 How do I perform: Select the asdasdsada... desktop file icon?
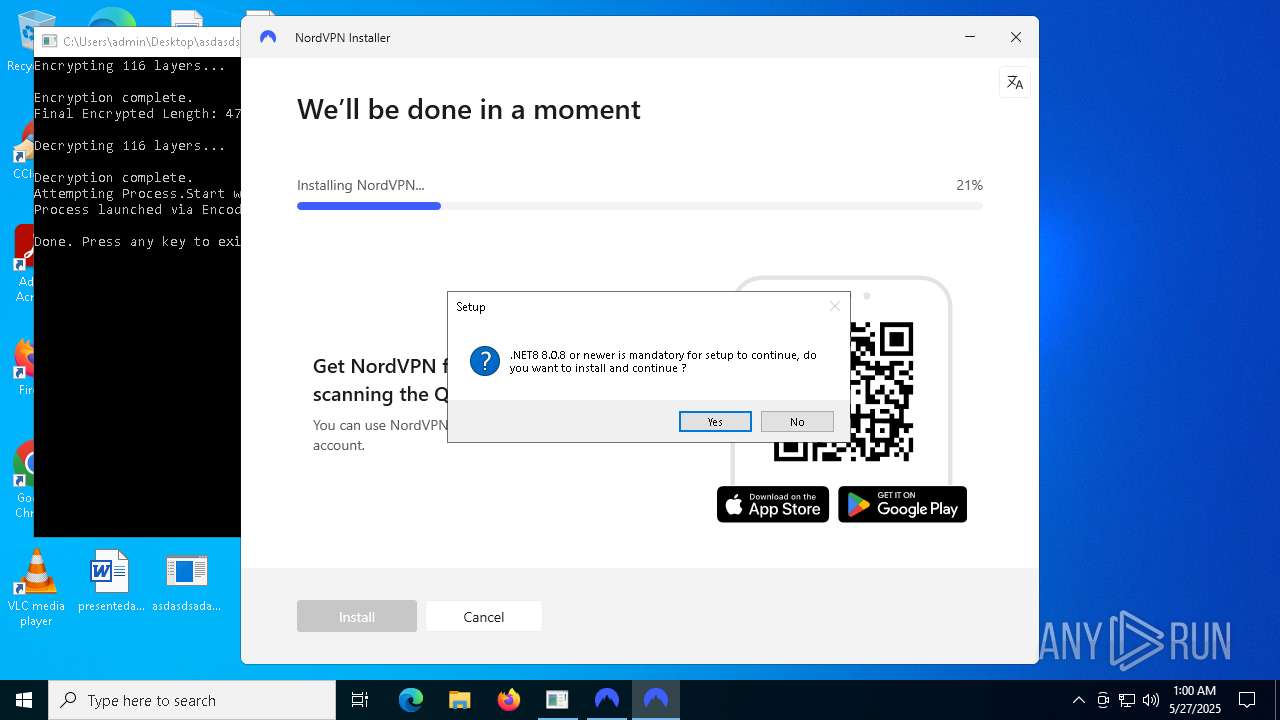[x=186, y=582]
